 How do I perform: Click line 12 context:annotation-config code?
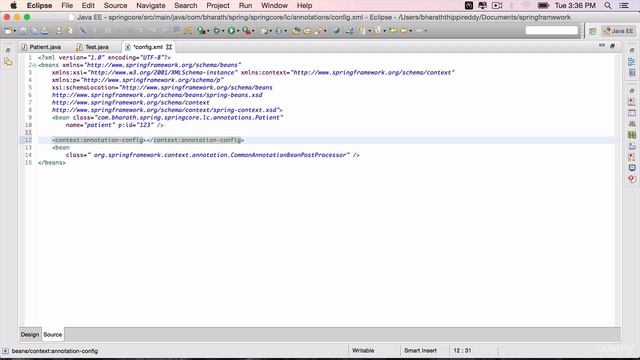148,140
